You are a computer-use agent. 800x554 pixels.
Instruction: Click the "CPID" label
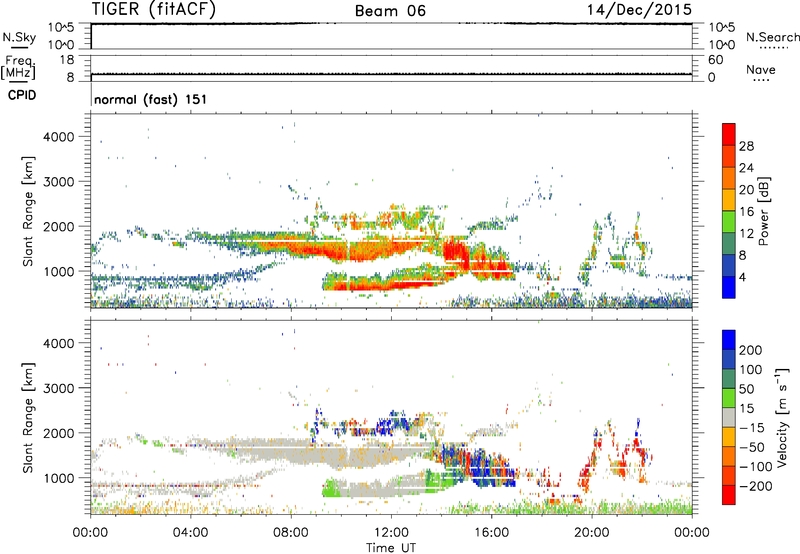pyautogui.click(x=22, y=95)
